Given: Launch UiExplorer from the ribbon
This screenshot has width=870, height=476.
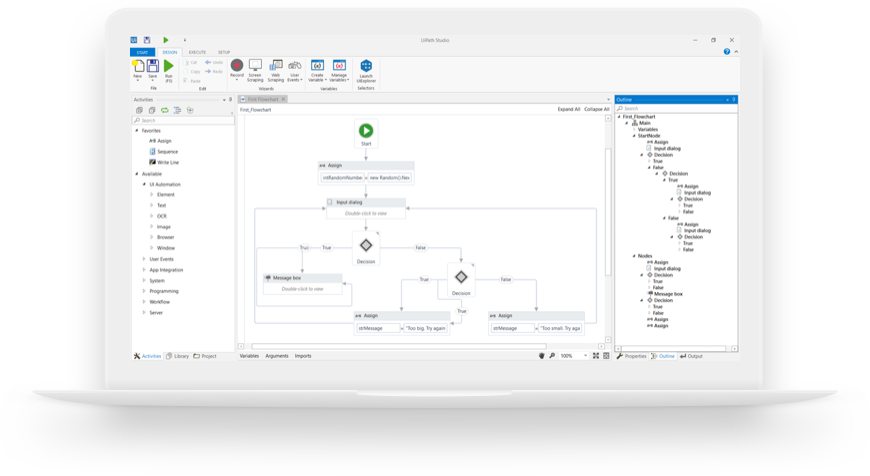Looking at the screenshot, I should pos(366,71).
